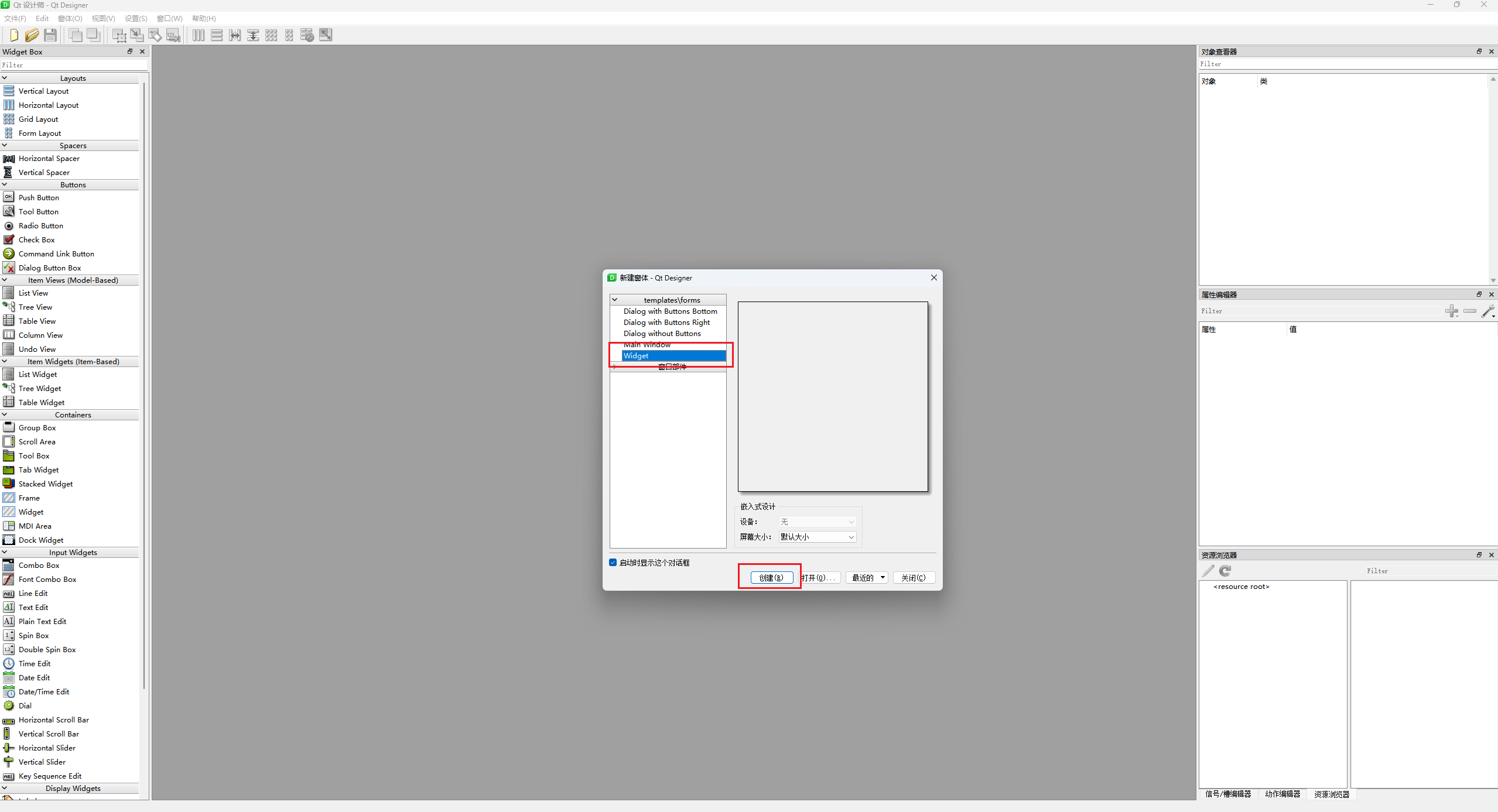This screenshot has width=1498, height=812.
Task: Click the reload icon in resource browser
Action: coord(1225,570)
